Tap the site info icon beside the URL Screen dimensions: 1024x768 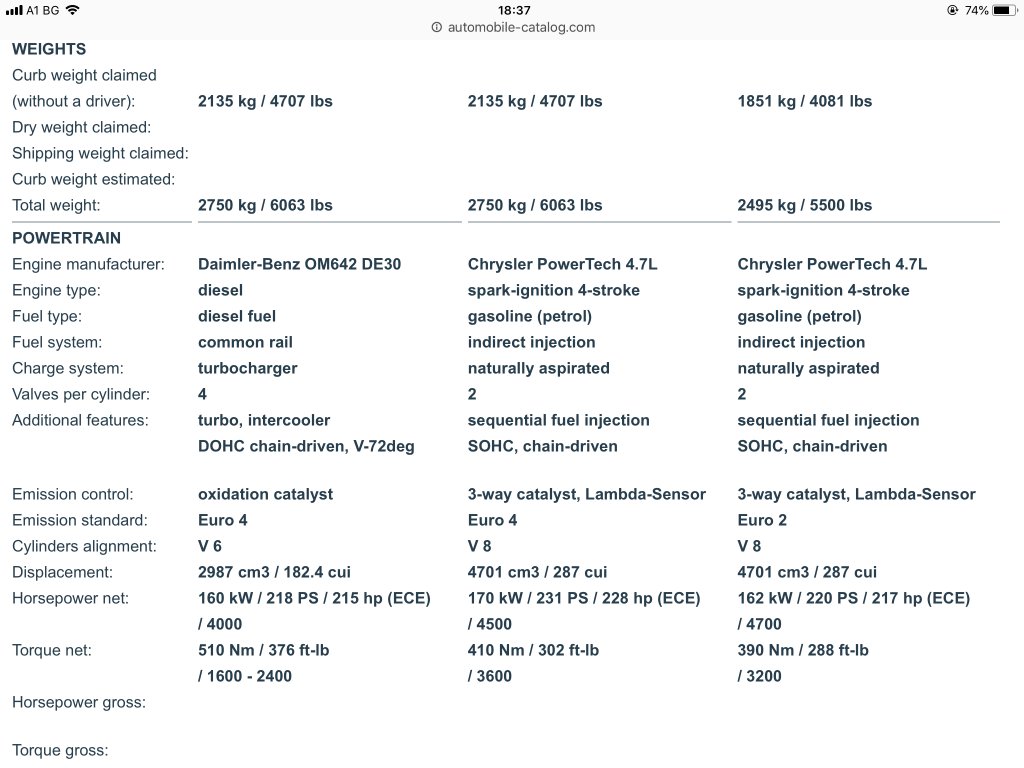click(436, 28)
